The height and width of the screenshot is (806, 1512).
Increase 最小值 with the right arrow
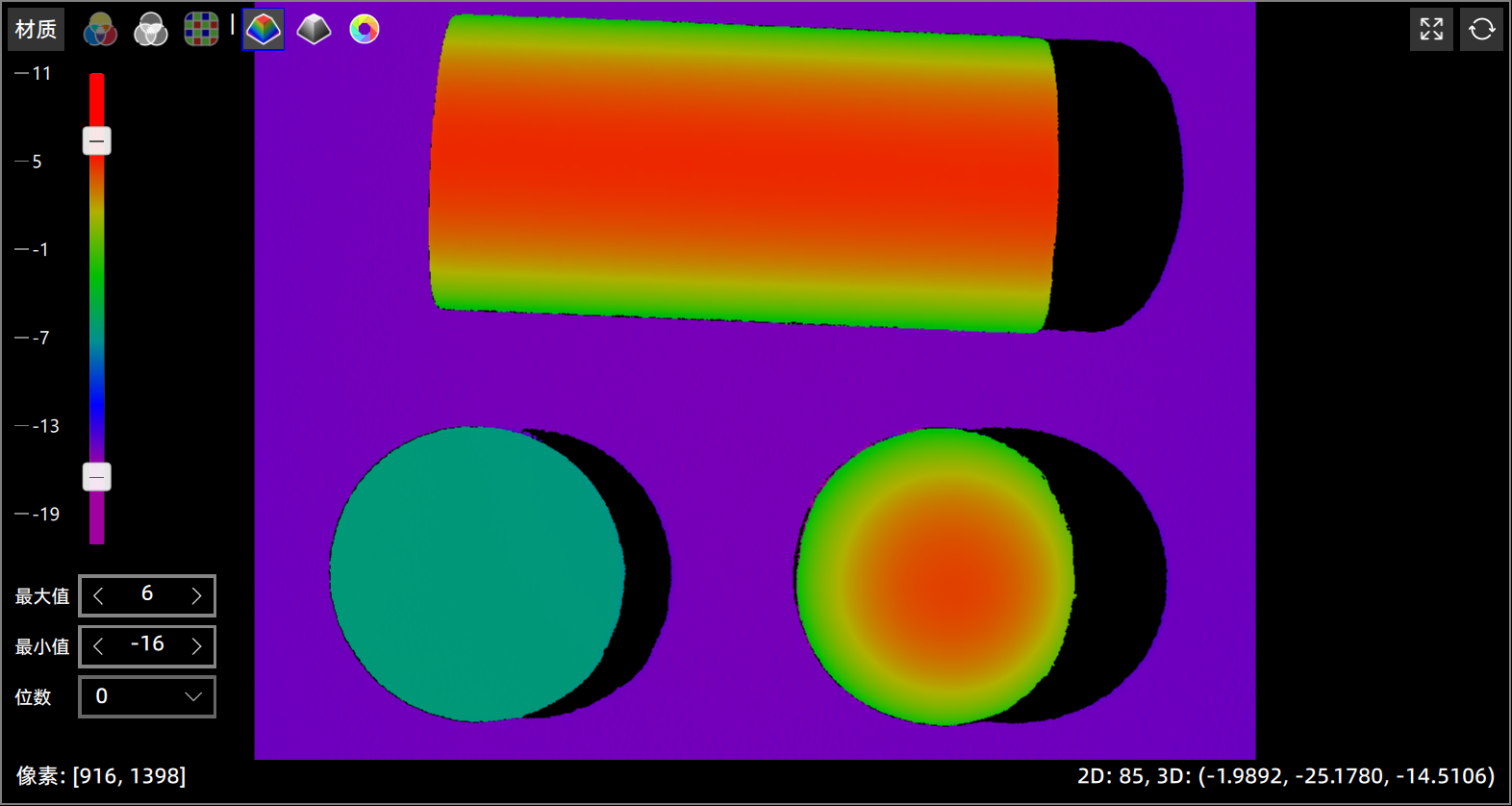(196, 646)
